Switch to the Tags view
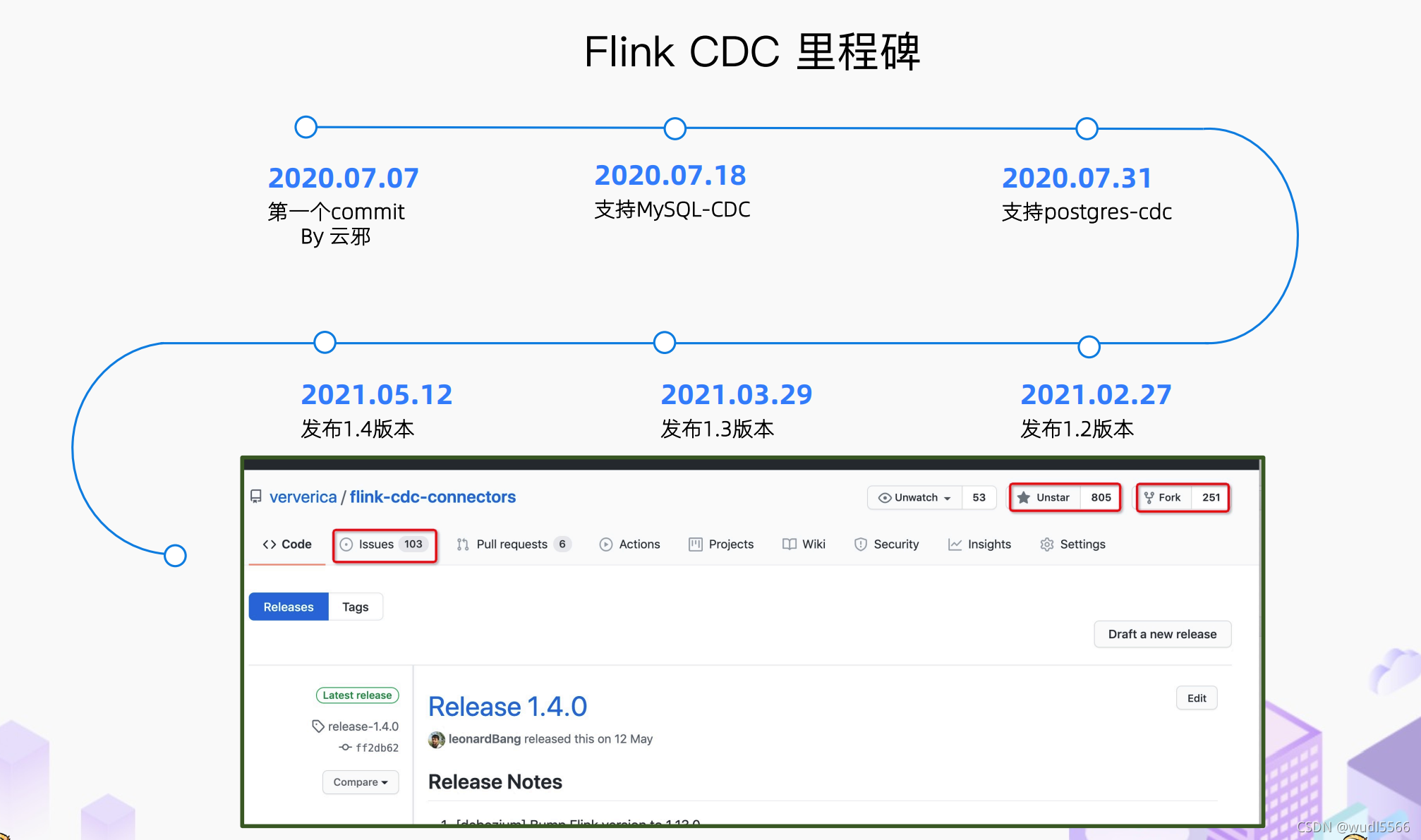Image resolution: width=1421 pixels, height=840 pixels. pos(356,607)
